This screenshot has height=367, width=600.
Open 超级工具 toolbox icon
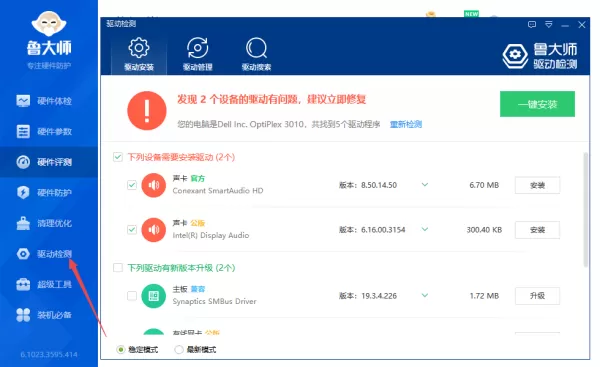(x=23, y=284)
